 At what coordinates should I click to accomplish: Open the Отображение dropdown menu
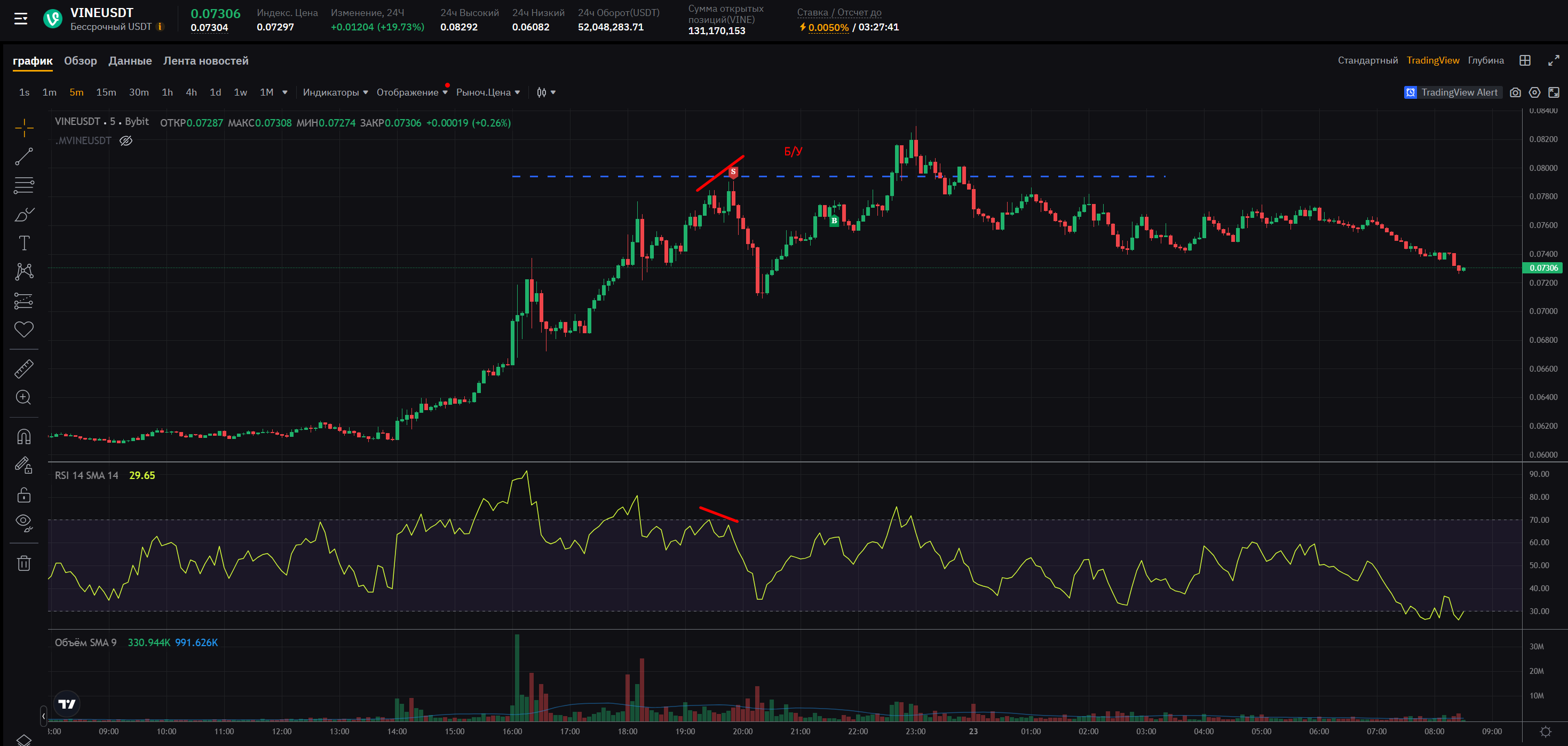[x=411, y=92]
